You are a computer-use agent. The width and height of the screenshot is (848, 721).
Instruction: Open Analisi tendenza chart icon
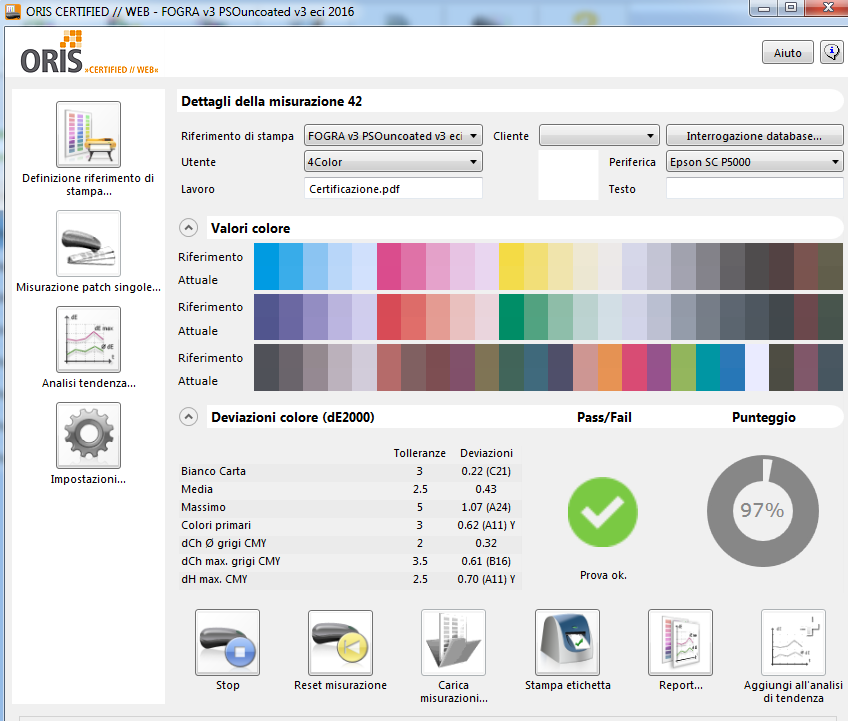coord(88,339)
